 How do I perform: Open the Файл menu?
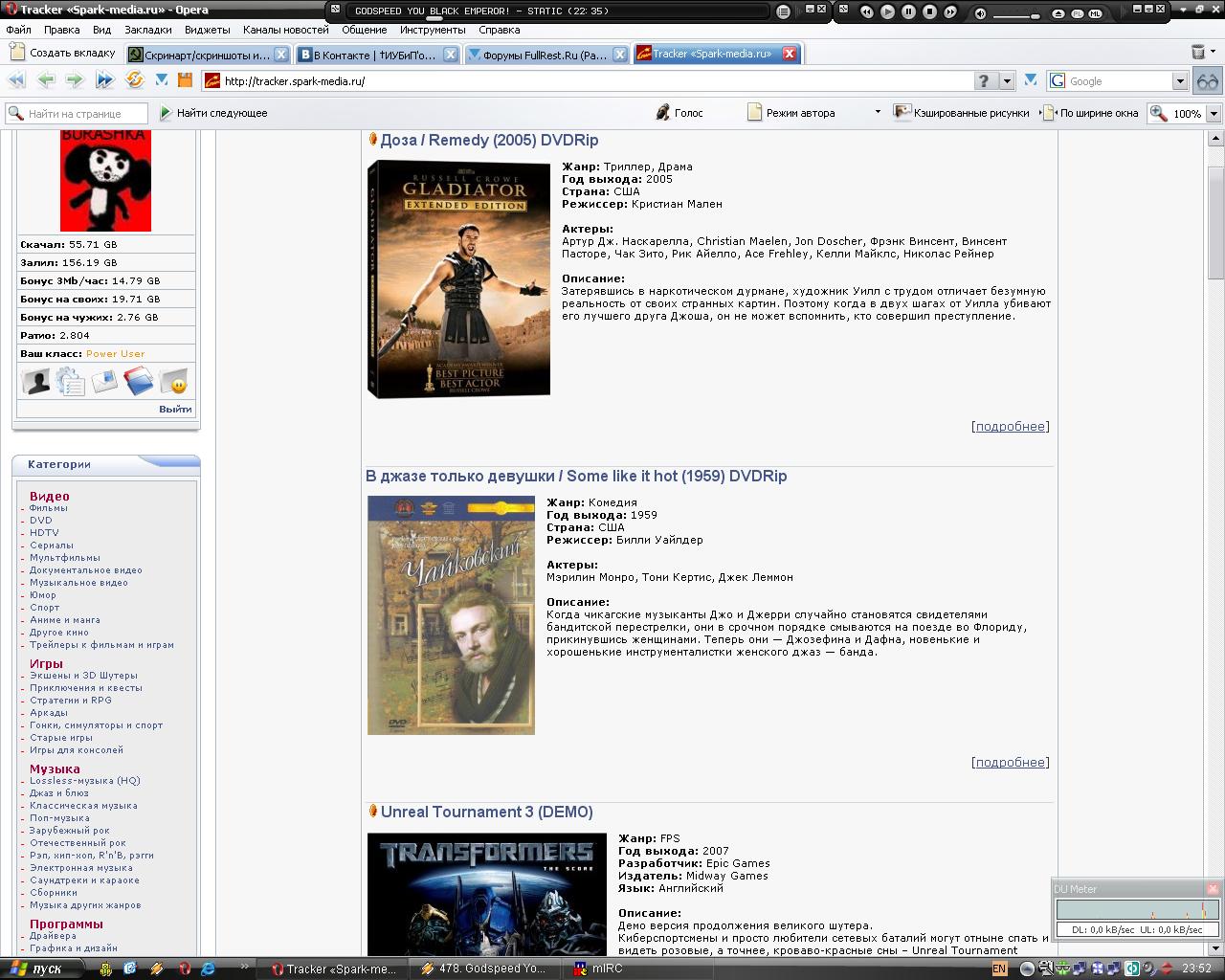[18, 30]
